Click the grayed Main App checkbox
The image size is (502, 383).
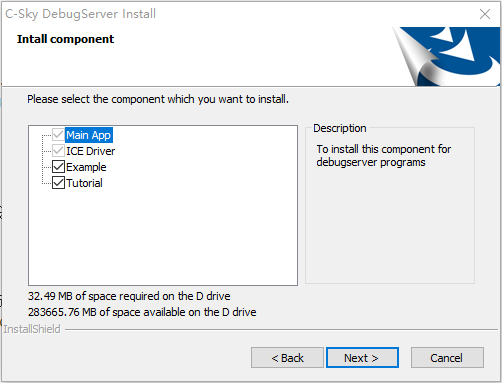(x=58, y=135)
